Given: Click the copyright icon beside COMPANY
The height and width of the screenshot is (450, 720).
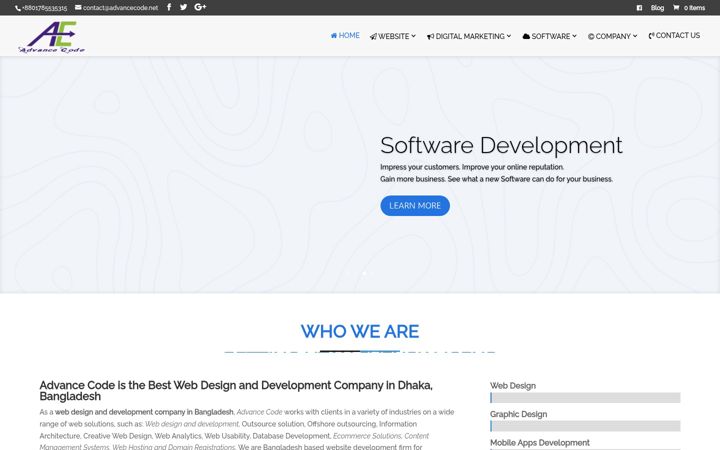Looking at the screenshot, I should coord(591,36).
